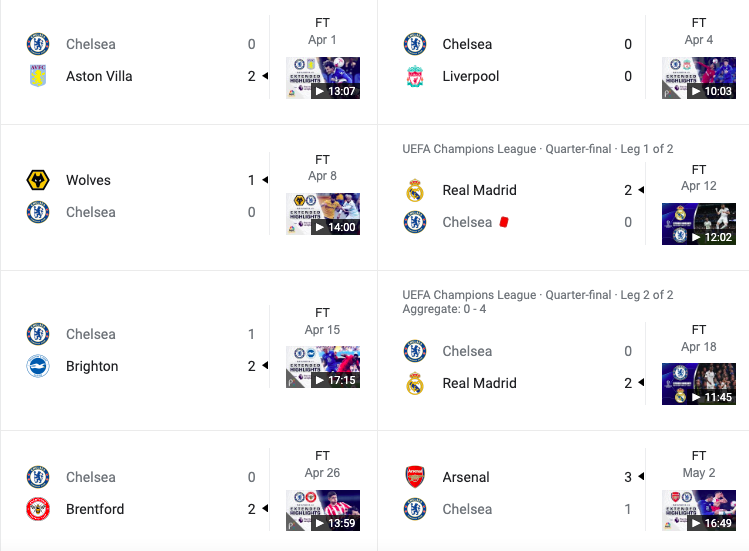
Task: Open the Brentford team name link
Action: 95,509
